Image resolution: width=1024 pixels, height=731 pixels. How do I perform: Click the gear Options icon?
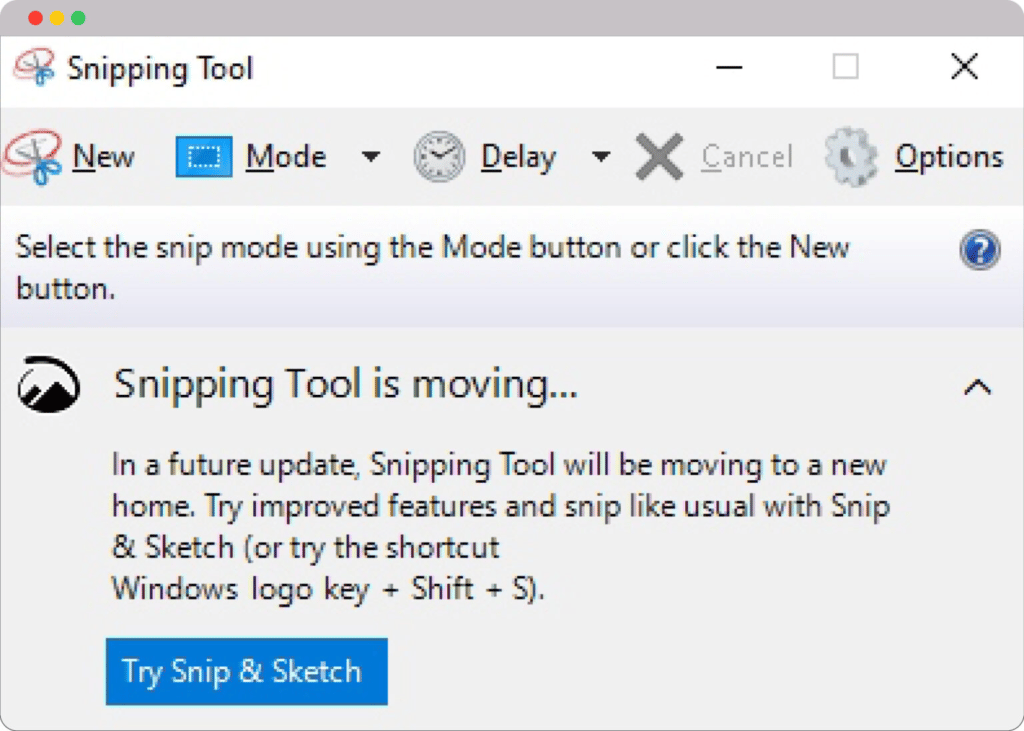(x=851, y=157)
